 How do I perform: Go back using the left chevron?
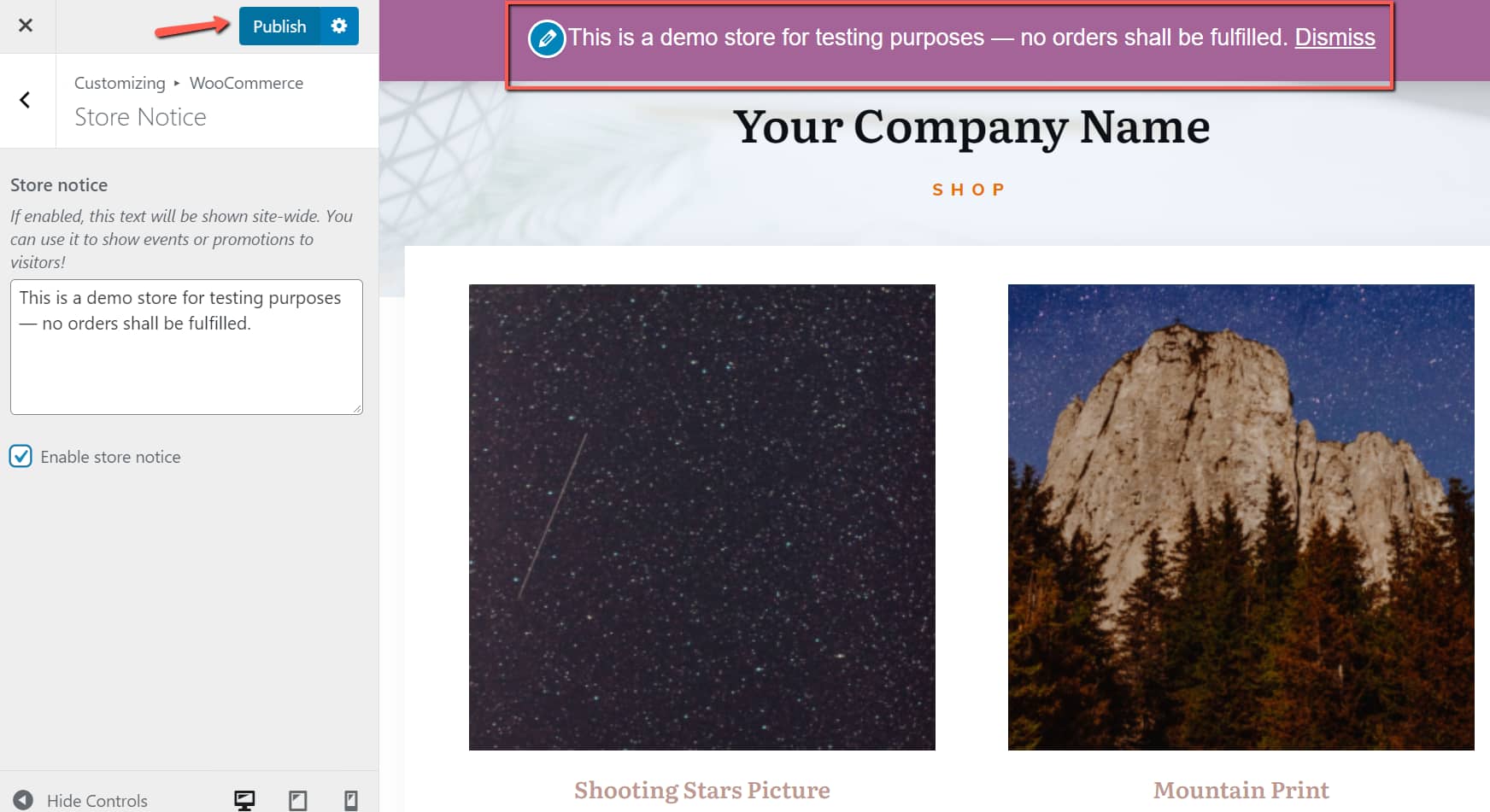(x=26, y=100)
